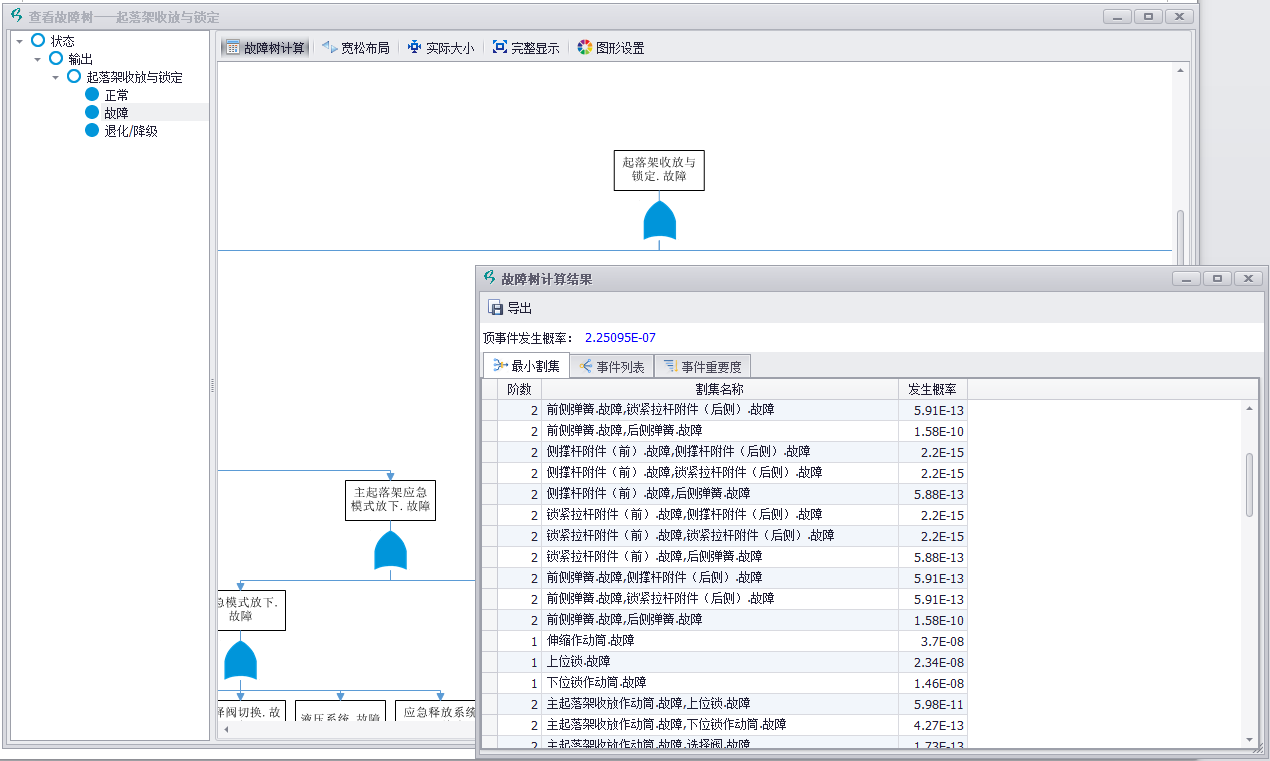
Task: Select the 伸缩作动筒.故障 row in the table
Action: (700, 641)
